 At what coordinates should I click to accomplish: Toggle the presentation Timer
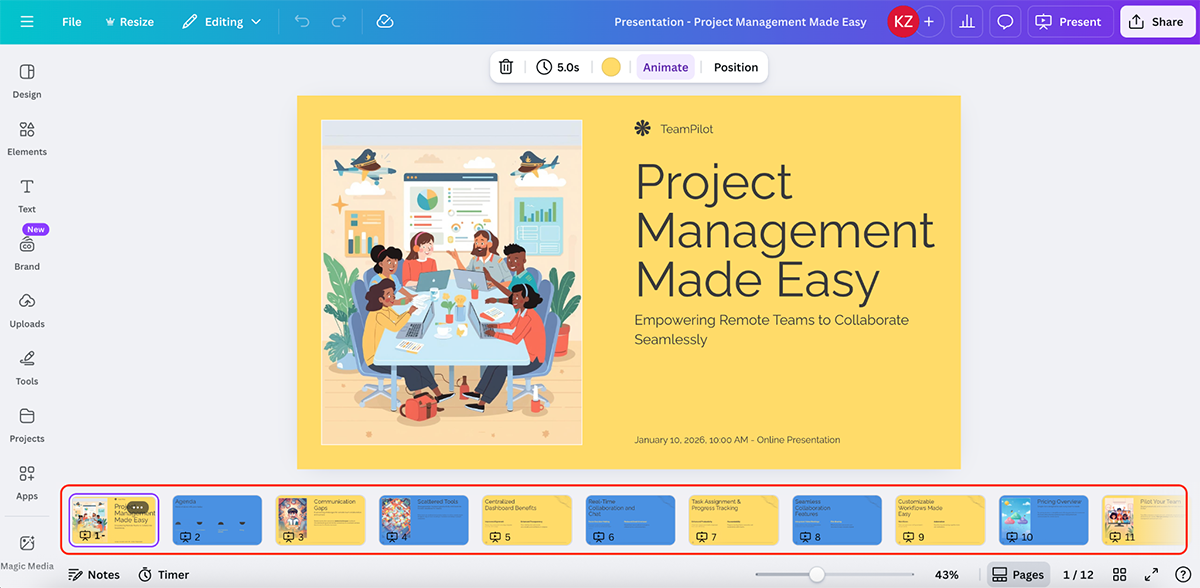point(162,574)
